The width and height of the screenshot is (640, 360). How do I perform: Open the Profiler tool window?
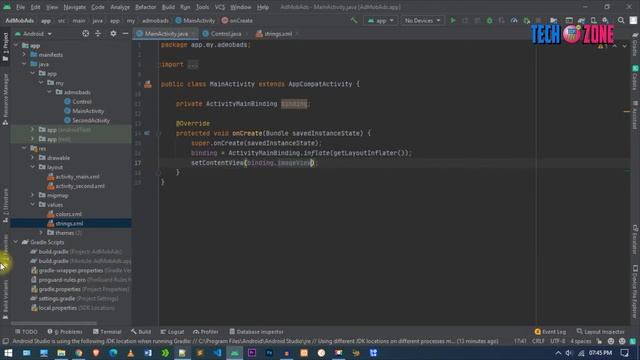(x=206, y=332)
